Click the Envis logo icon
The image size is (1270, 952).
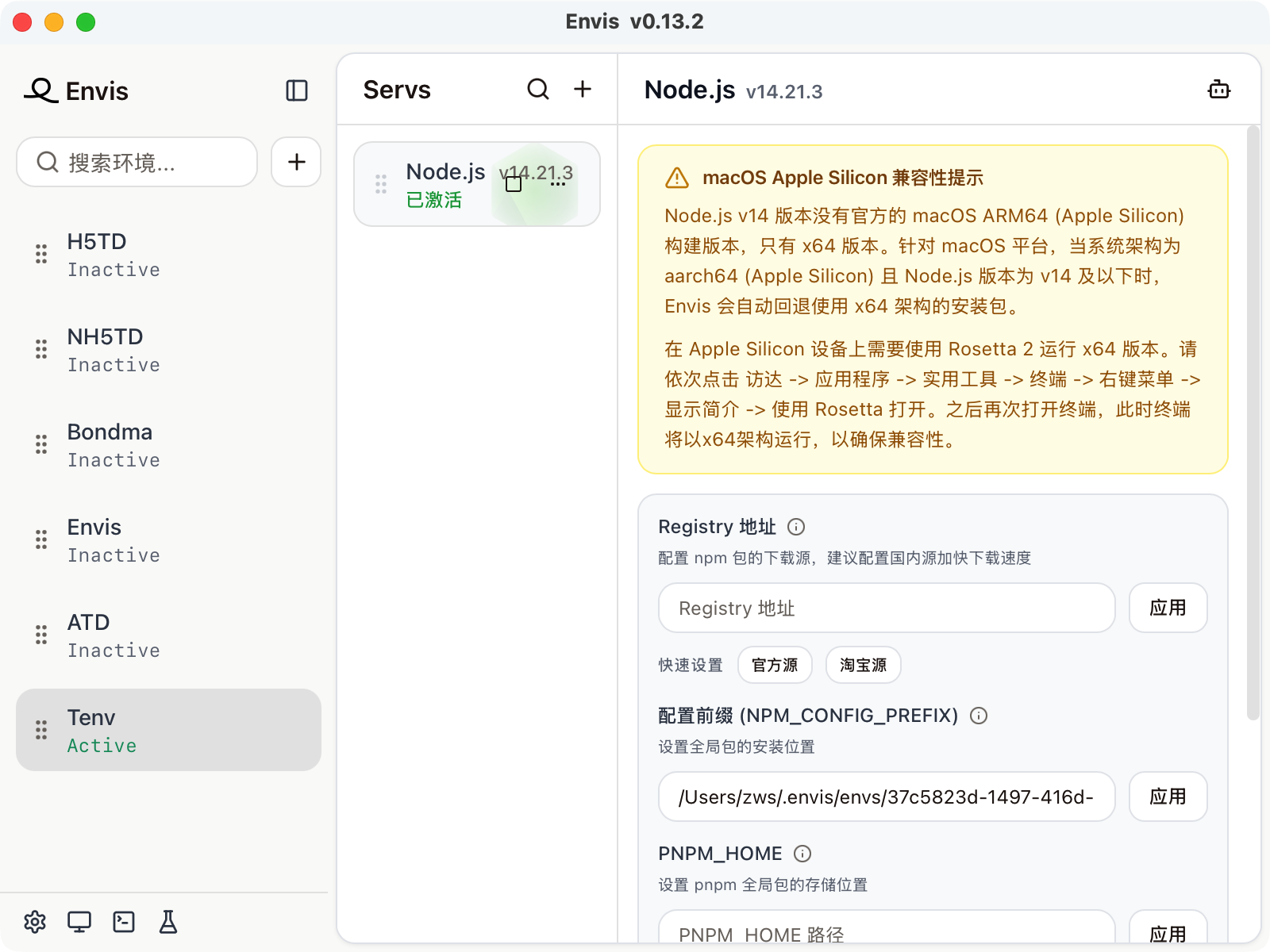point(41,90)
